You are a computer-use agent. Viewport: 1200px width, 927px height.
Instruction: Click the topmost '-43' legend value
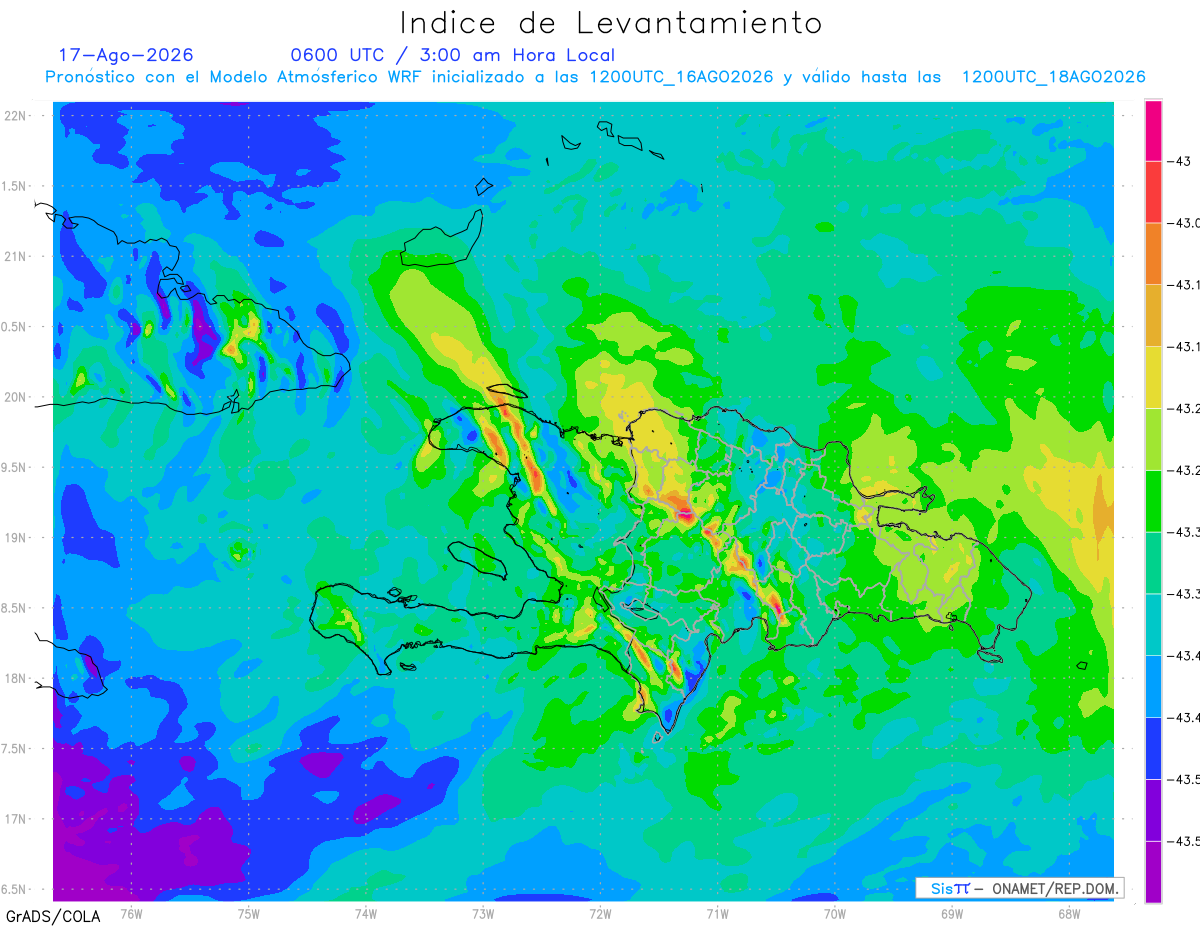pyautogui.click(x=1179, y=162)
